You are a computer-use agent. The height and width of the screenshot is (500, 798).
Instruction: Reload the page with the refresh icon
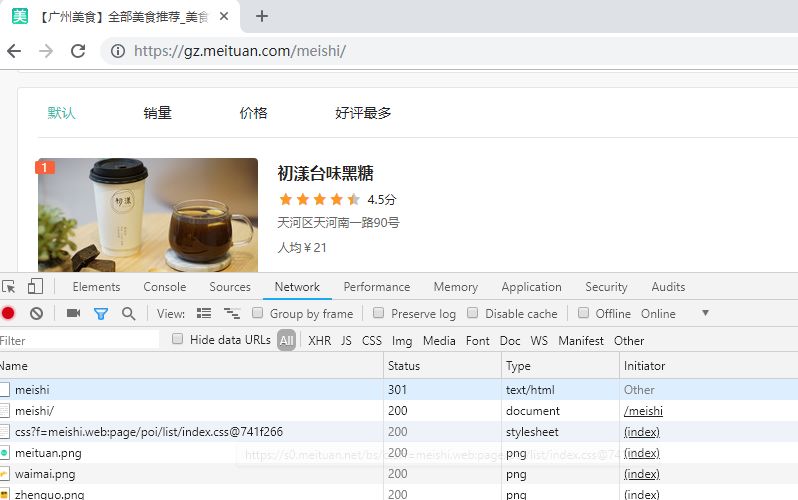pos(78,51)
